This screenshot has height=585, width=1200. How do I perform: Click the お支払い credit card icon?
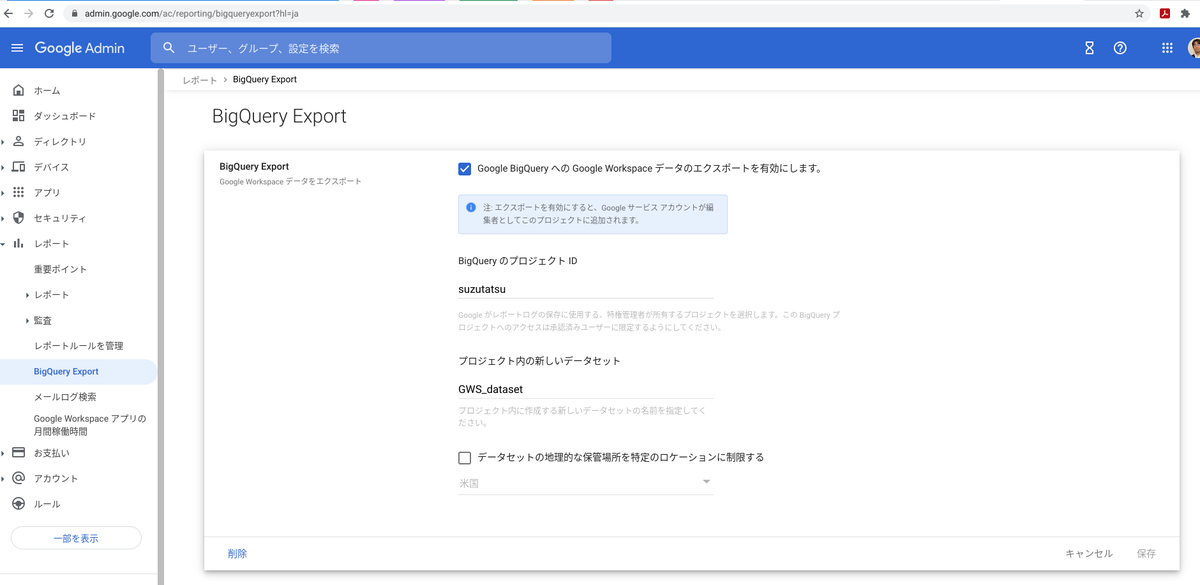point(18,452)
